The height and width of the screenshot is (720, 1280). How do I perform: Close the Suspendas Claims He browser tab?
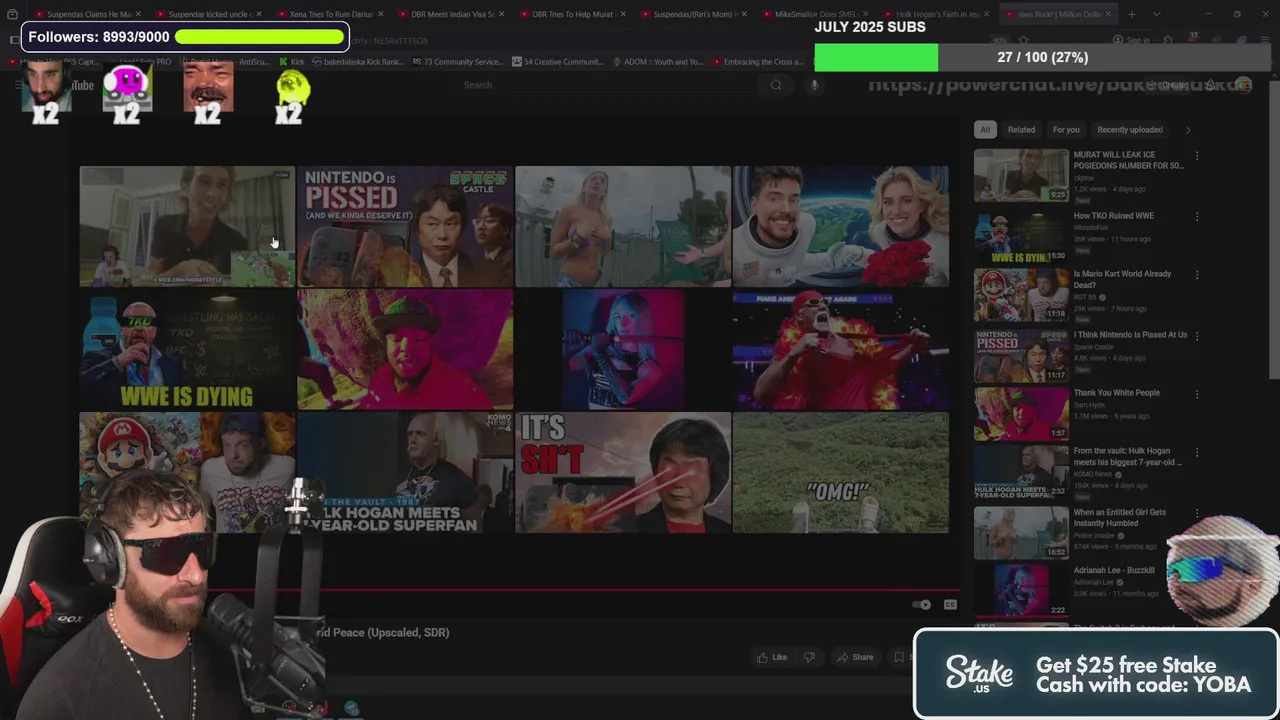[138, 15]
